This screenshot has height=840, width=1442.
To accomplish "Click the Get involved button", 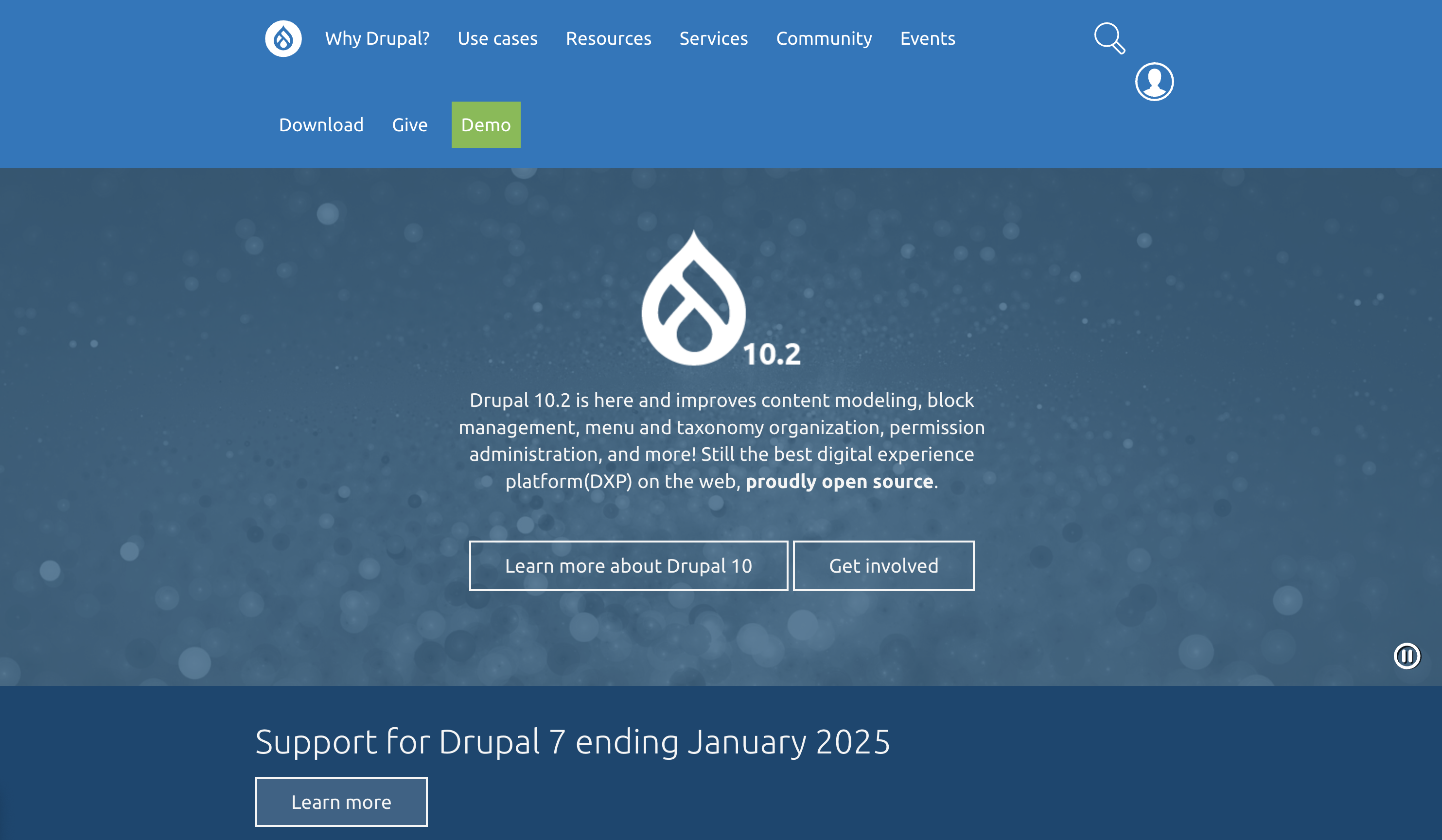I will 884,565.
